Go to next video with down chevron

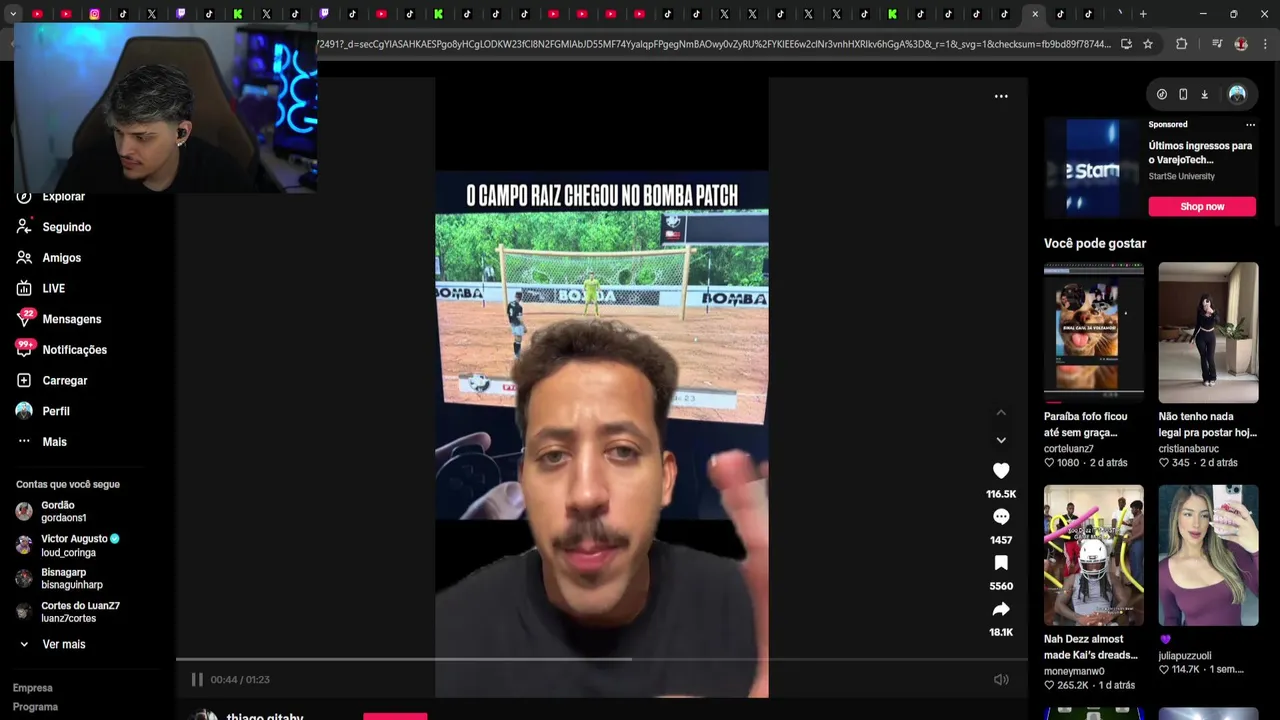[x=1001, y=440]
